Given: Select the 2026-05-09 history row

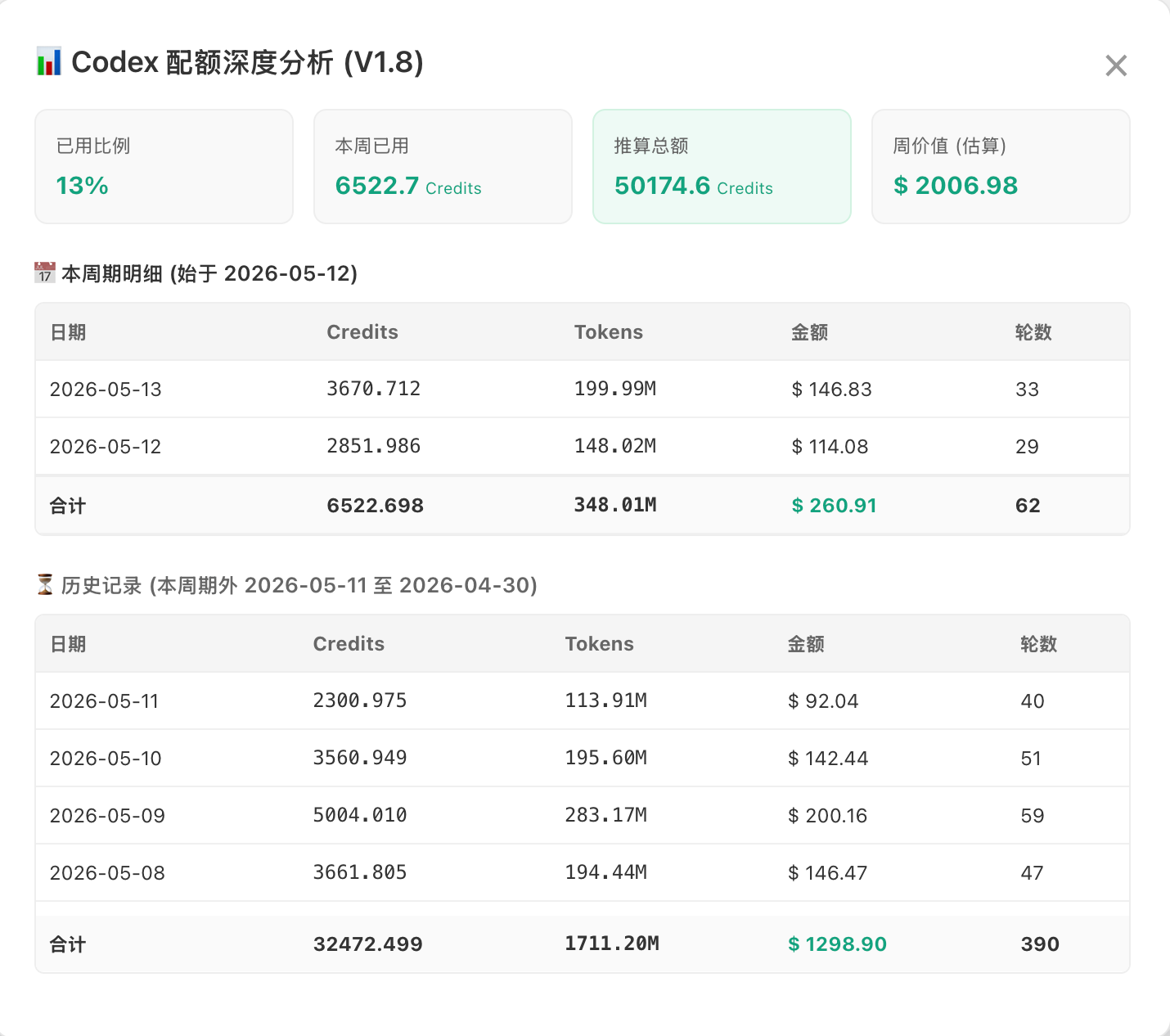Looking at the screenshot, I should click(583, 815).
